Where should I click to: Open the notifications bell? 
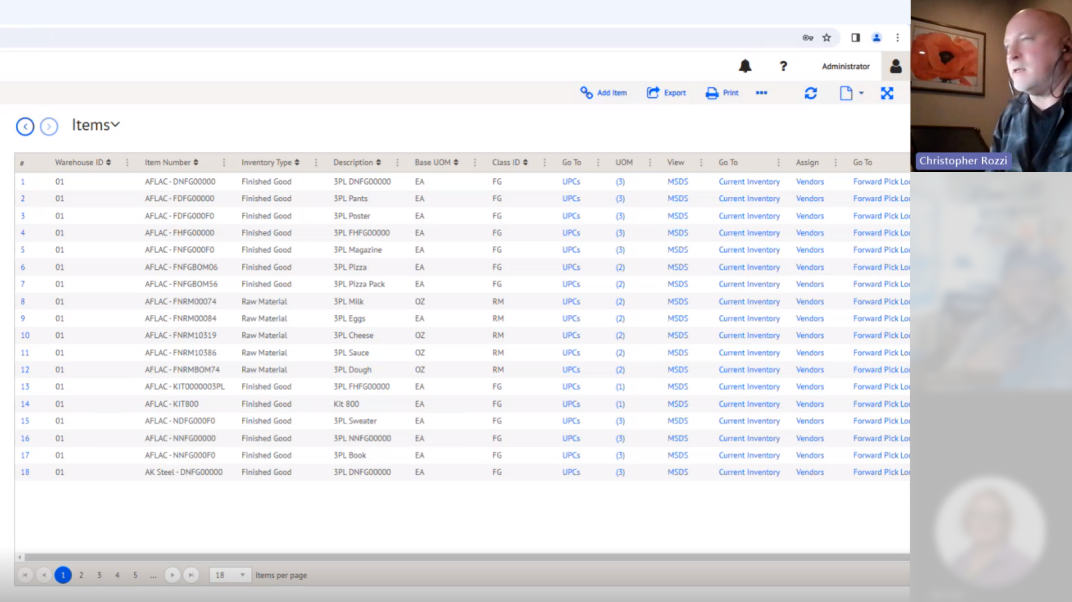745,66
